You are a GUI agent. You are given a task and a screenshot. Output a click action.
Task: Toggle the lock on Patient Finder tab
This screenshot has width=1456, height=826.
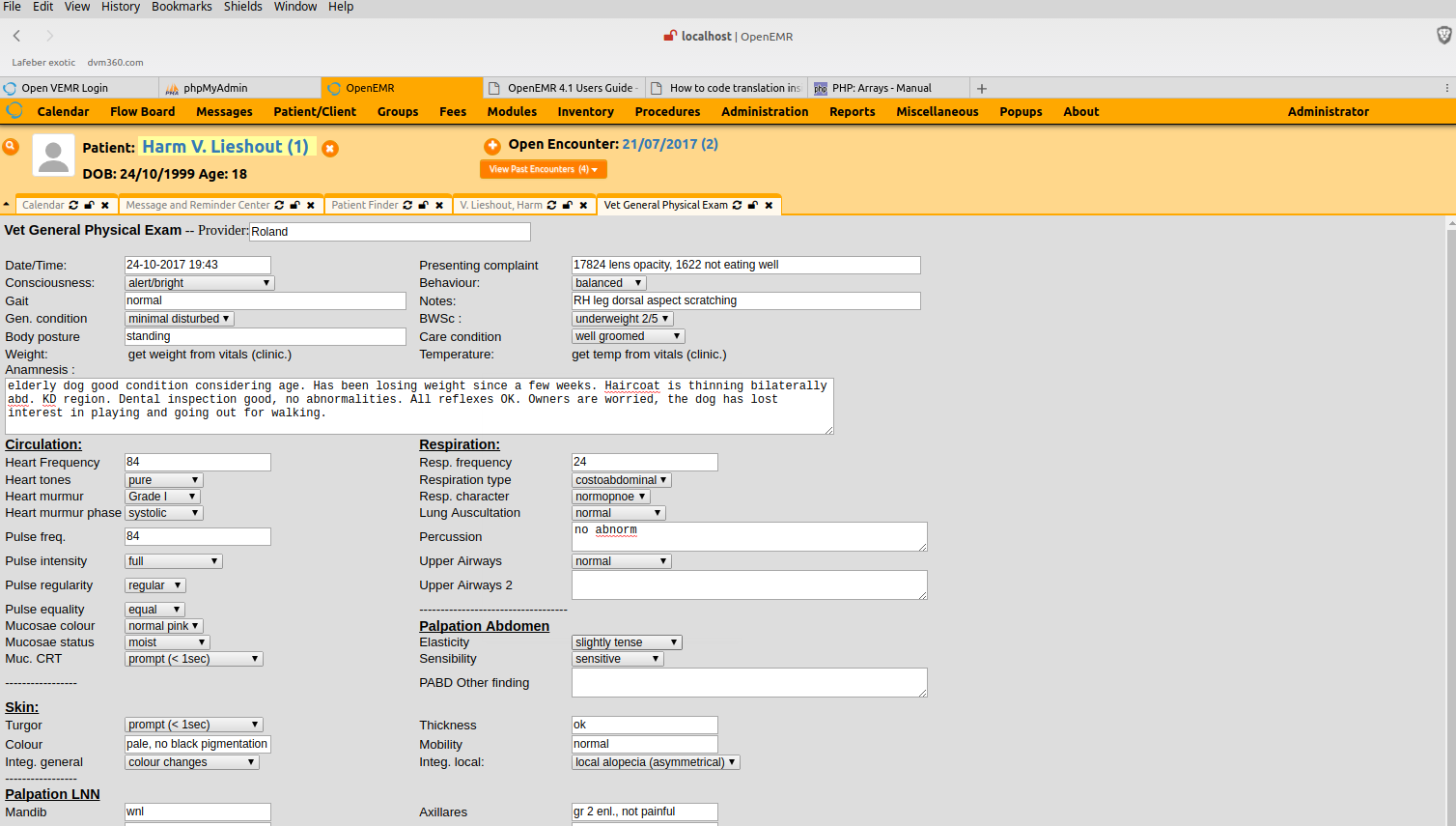click(x=423, y=205)
